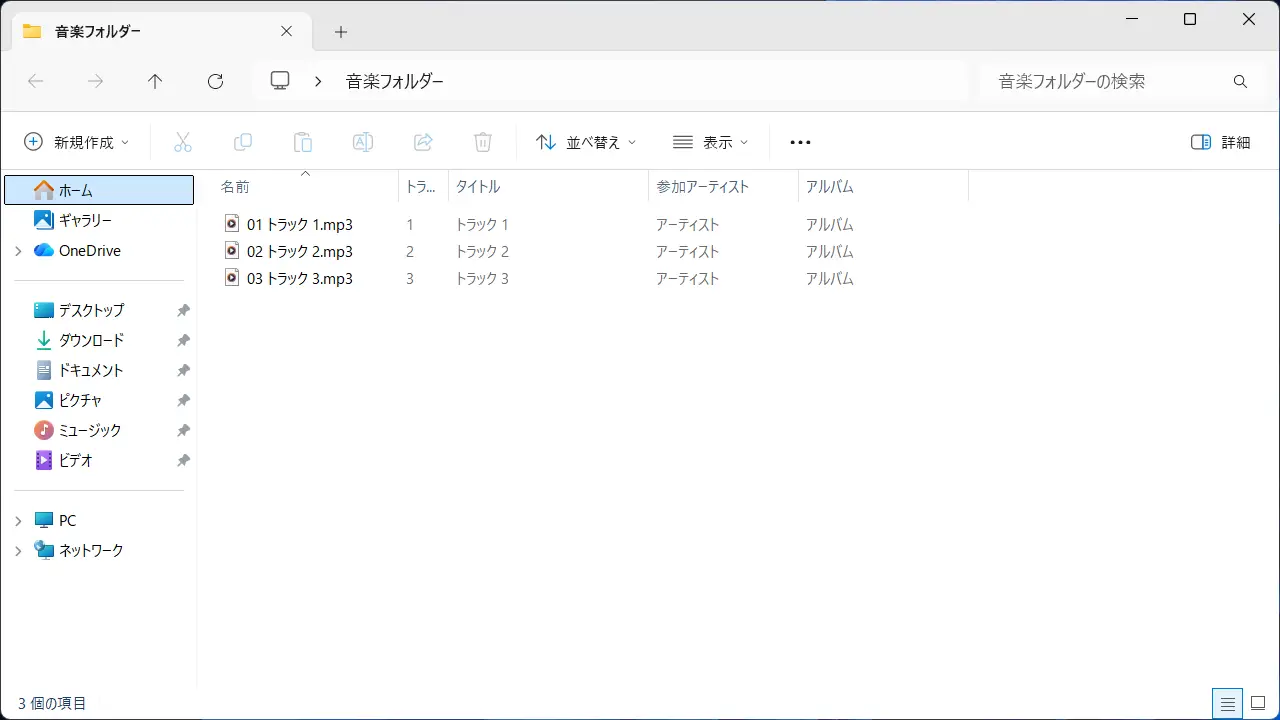Go forward with the right arrow
The height and width of the screenshot is (720, 1280).
tap(96, 82)
